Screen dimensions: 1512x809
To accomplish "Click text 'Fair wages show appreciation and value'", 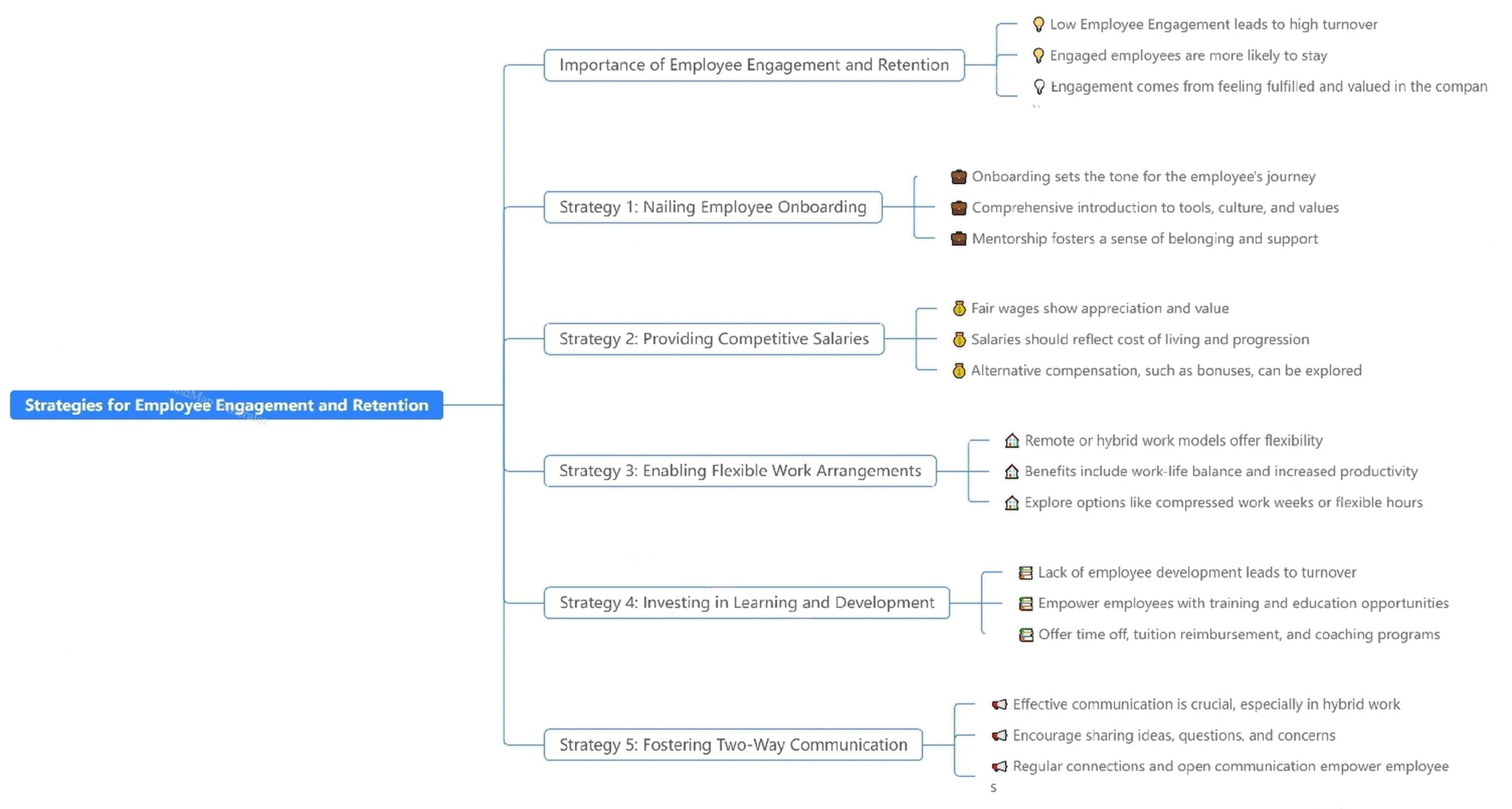I will click(x=1100, y=308).
